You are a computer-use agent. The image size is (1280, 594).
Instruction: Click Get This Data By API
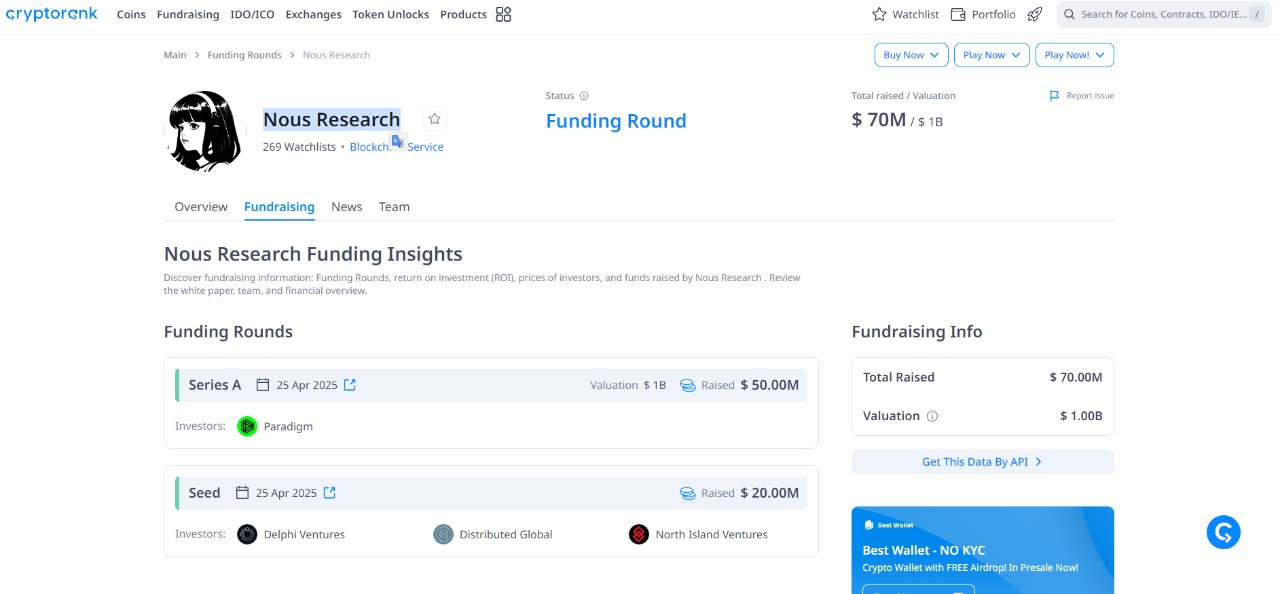(982, 462)
